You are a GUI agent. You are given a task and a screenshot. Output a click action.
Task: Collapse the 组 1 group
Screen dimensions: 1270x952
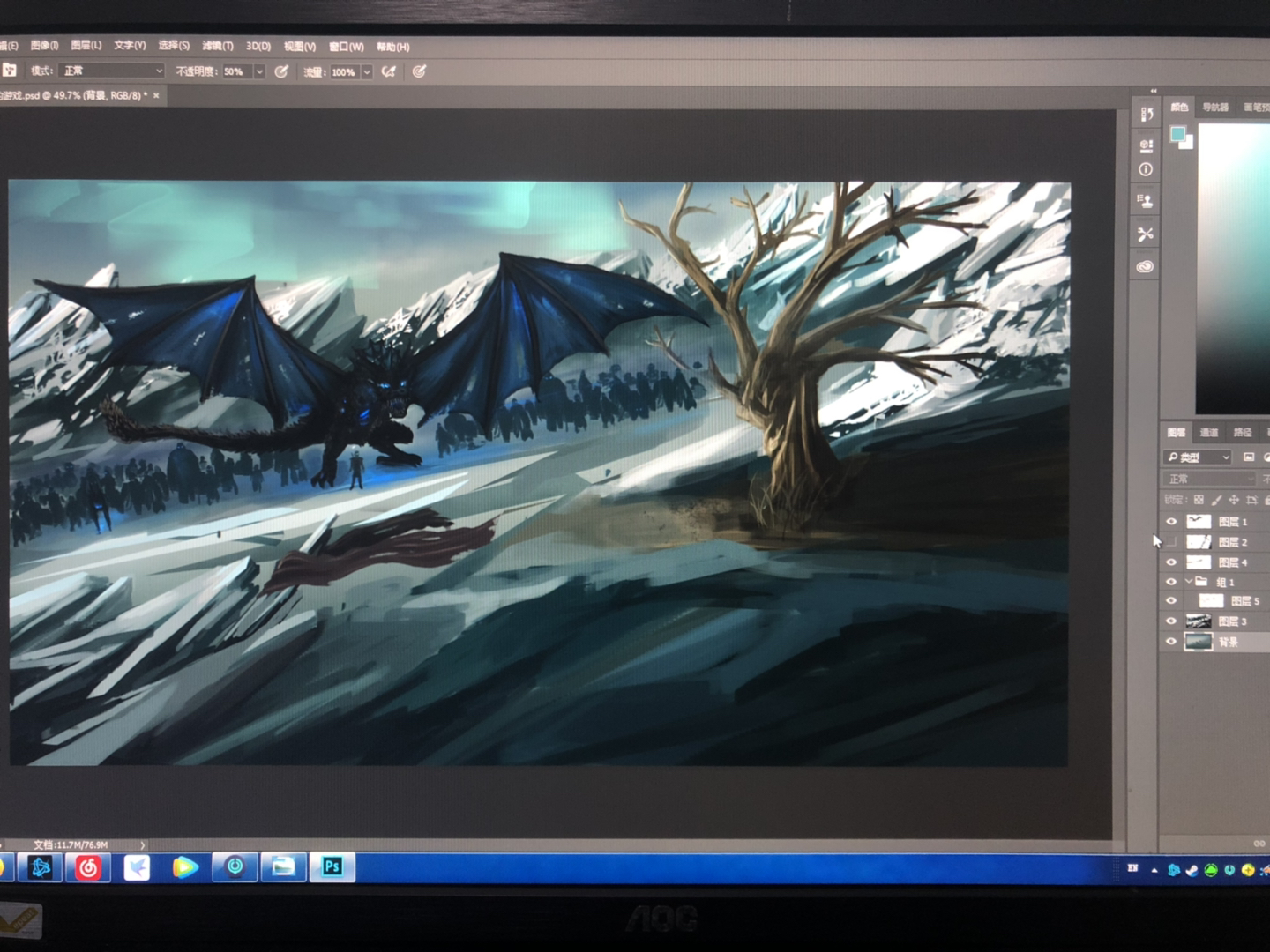click(x=1189, y=581)
